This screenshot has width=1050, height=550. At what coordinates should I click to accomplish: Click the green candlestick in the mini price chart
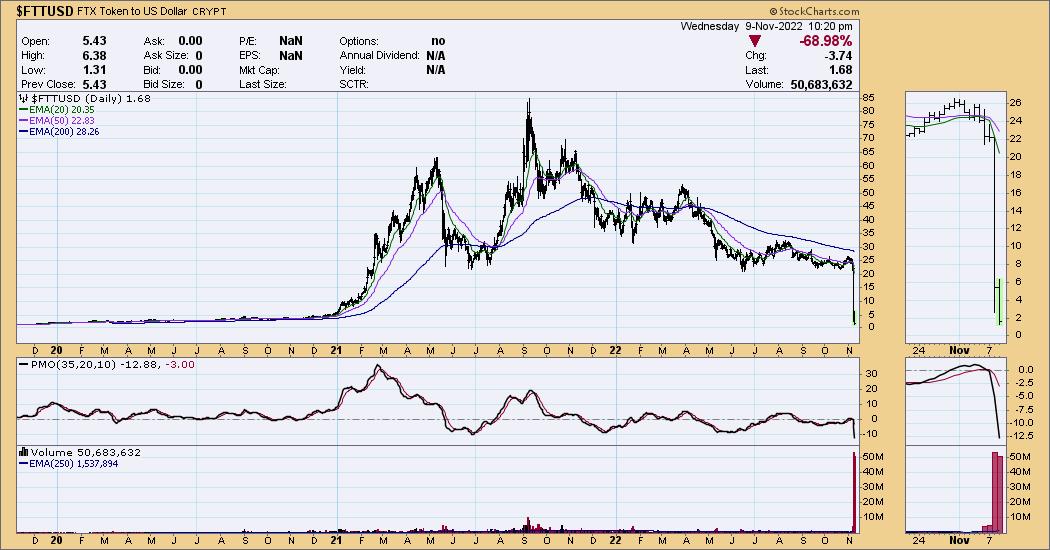(x=998, y=301)
